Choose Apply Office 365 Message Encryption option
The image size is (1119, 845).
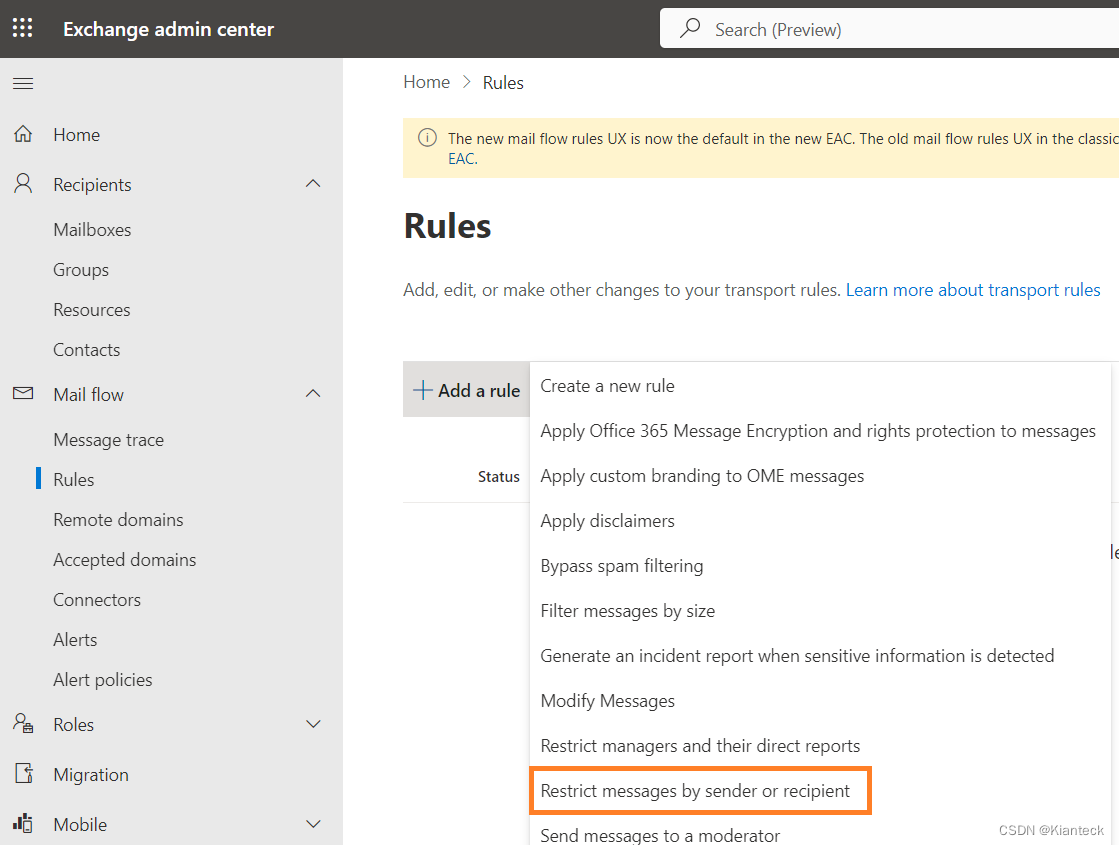pyautogui.click(x=820, y=431)
